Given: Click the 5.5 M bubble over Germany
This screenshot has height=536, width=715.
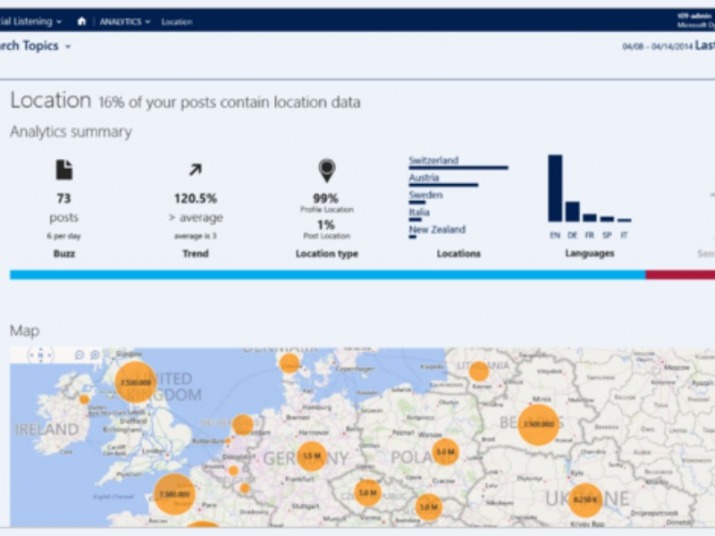Looking at the screenshot, I should [x=311, y=455].
